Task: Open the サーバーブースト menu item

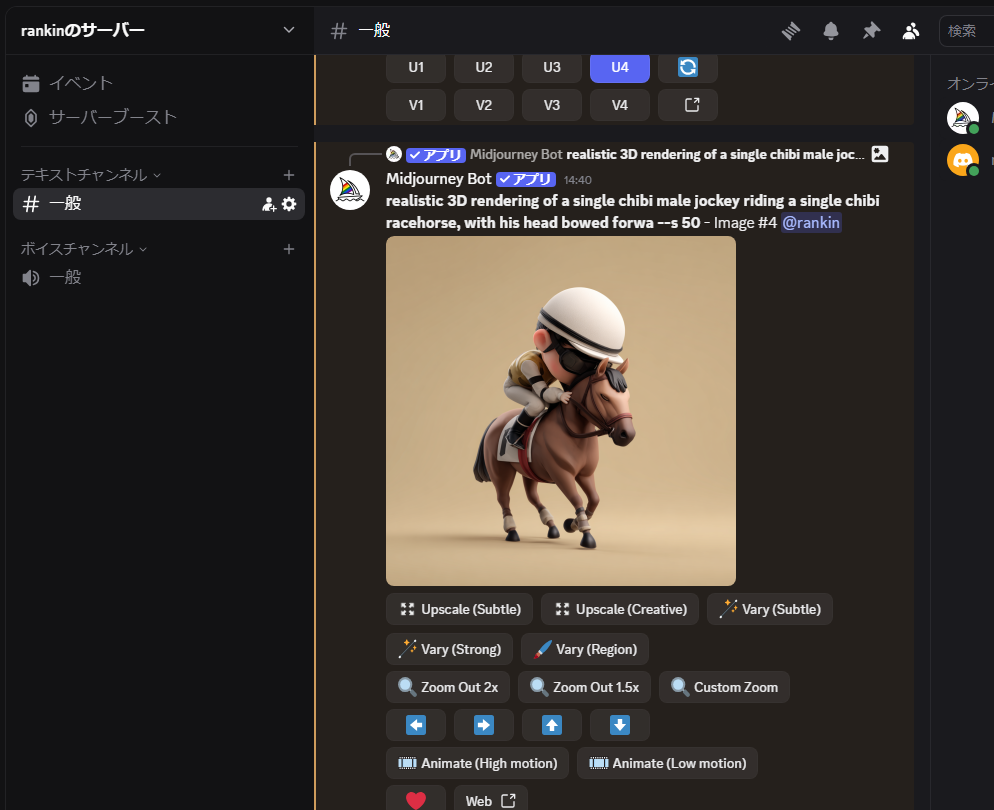Action: click(112, 117)
